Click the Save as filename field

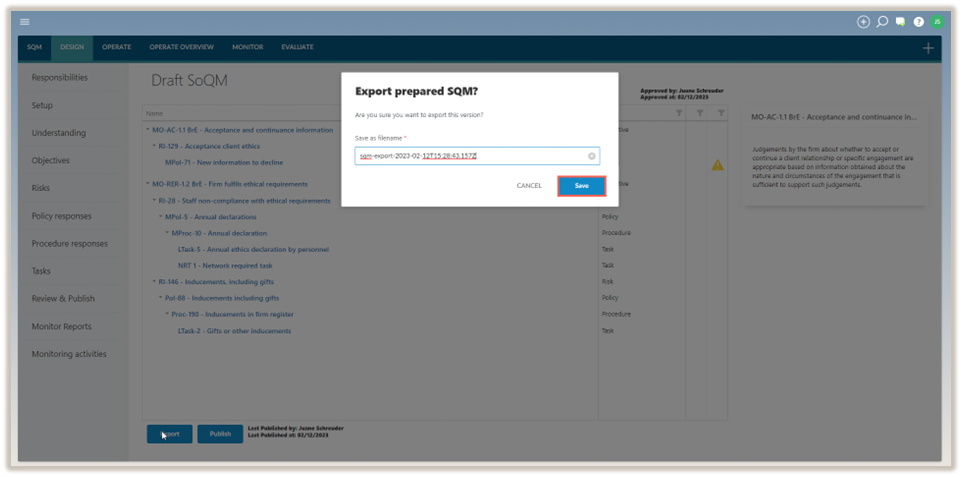pos(470,156)
